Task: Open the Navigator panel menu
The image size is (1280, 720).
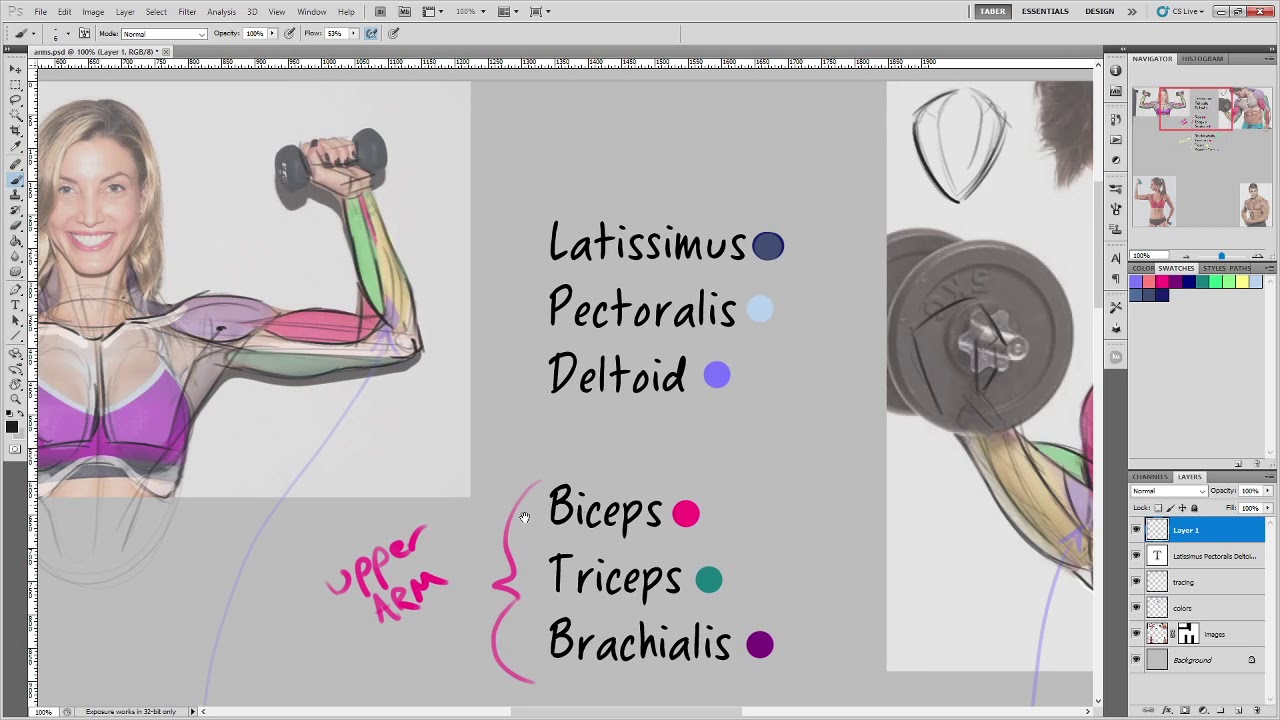Action: pos(1269,59)
